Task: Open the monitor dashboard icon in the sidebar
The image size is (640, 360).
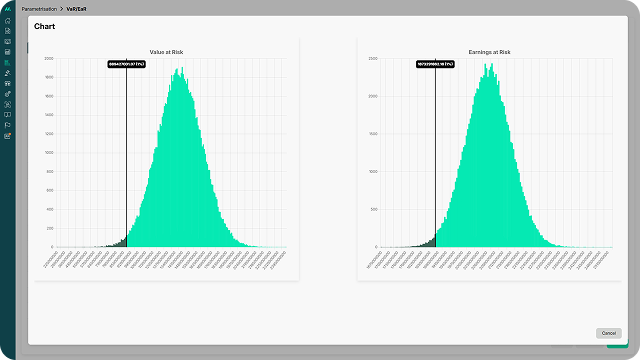Action: pyautogui.click(x=7, y=42)
